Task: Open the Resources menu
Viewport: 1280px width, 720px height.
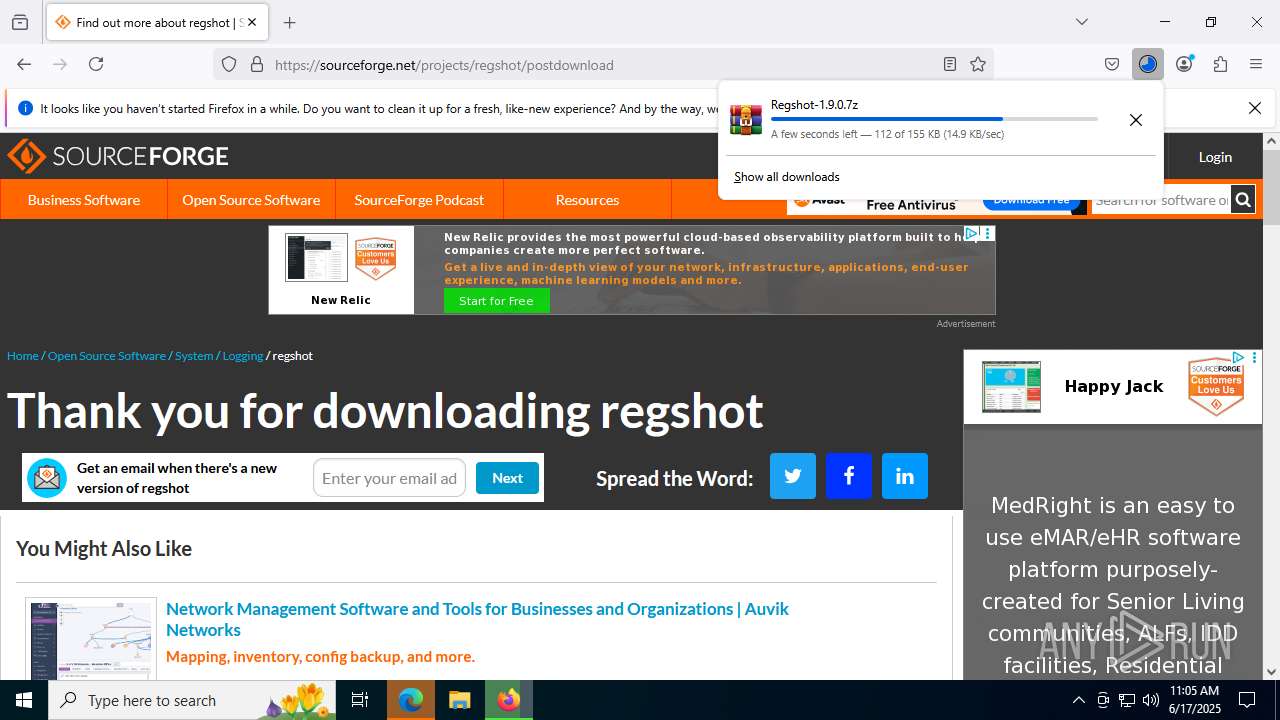Action: (587, 200)
